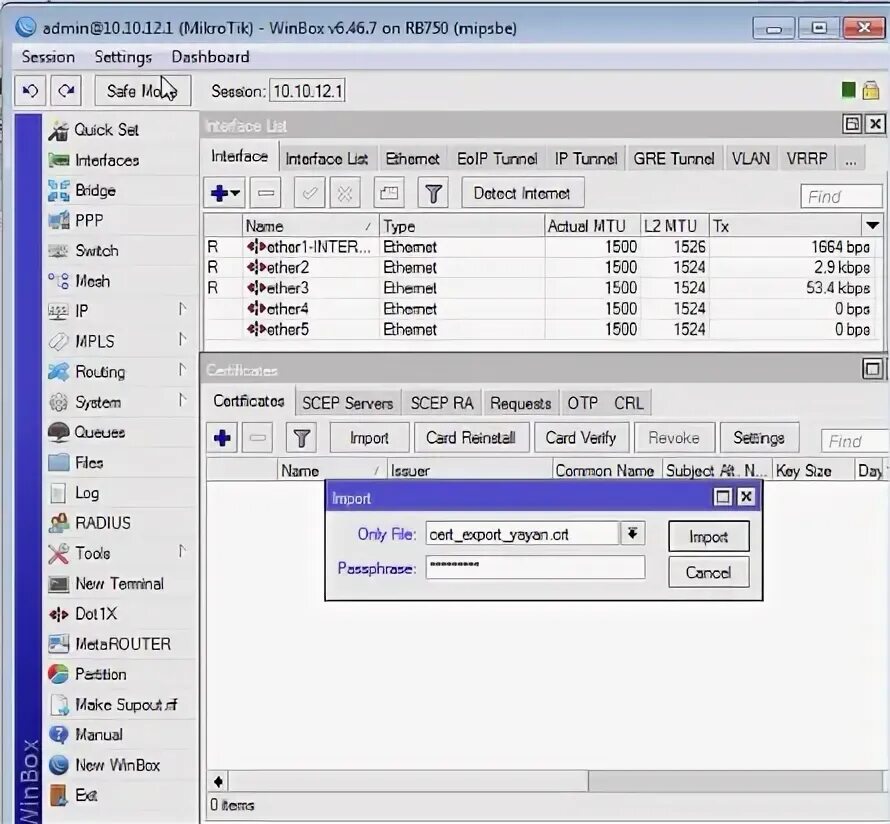Open Interfaces in the sidebar
Viewport: 890px width, 824px height.
click(107, 161)
